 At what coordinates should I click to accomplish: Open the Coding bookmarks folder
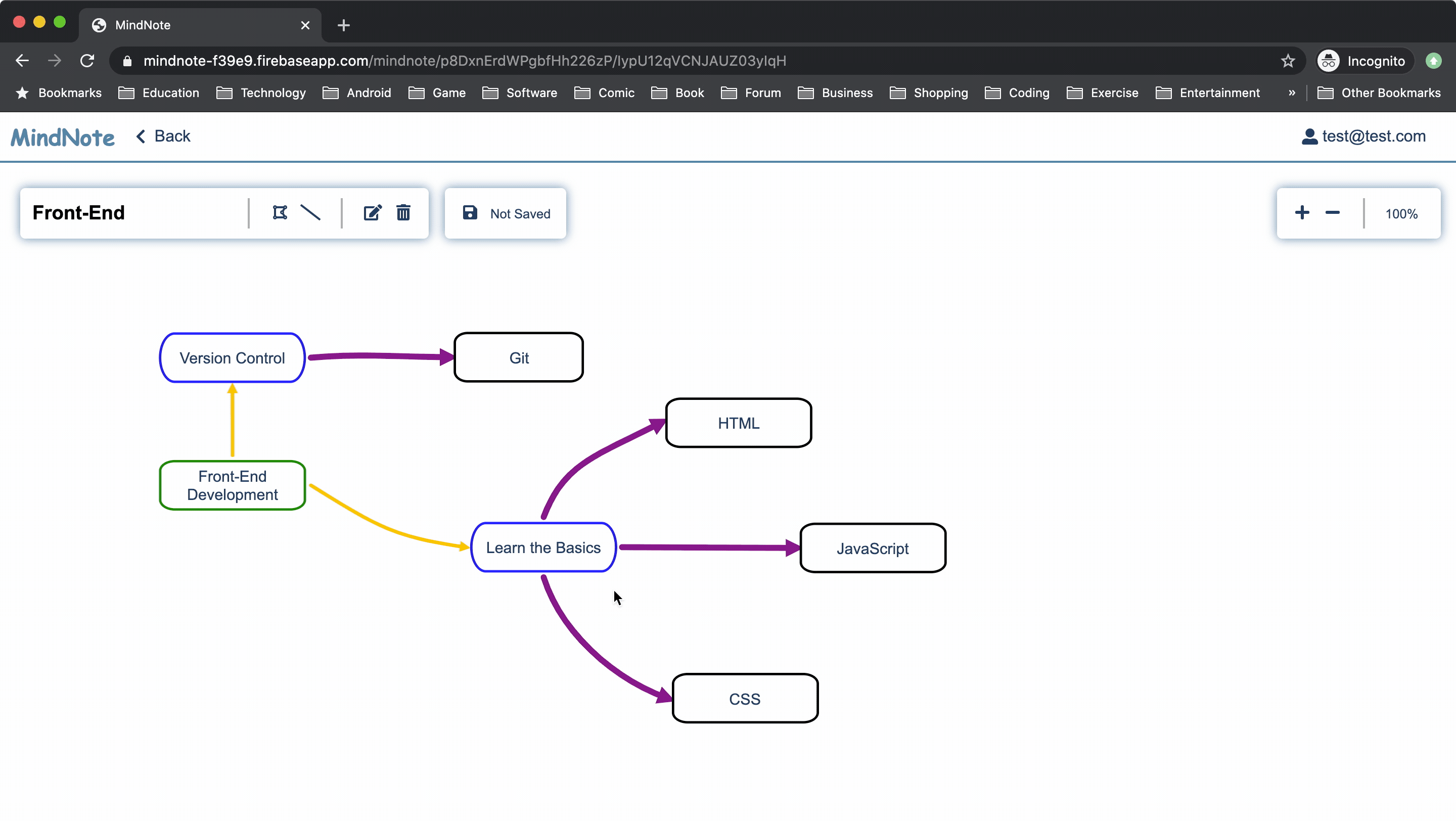coord(1017,93)
